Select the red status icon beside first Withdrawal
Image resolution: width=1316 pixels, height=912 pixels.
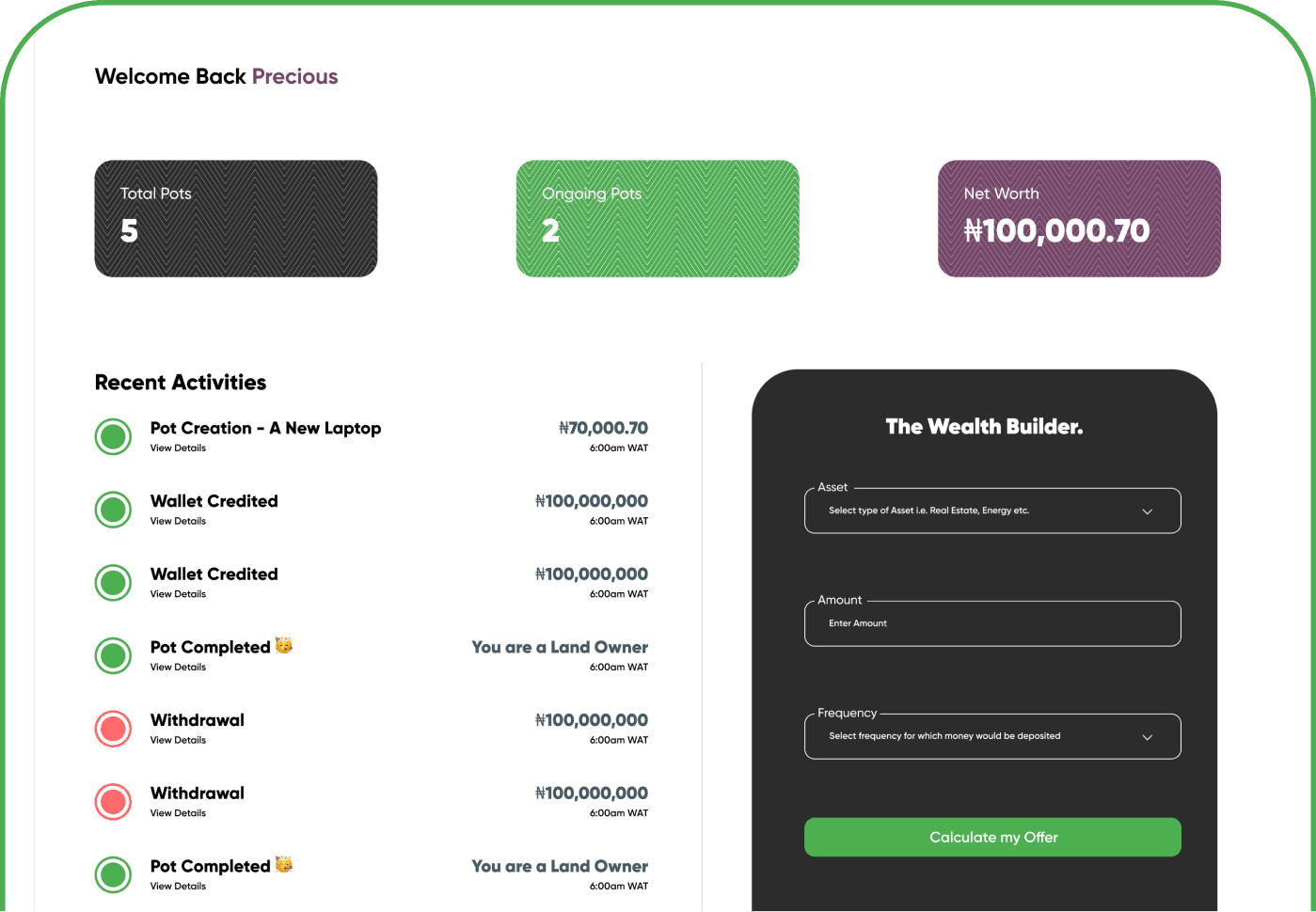click(x=112, y=729)
